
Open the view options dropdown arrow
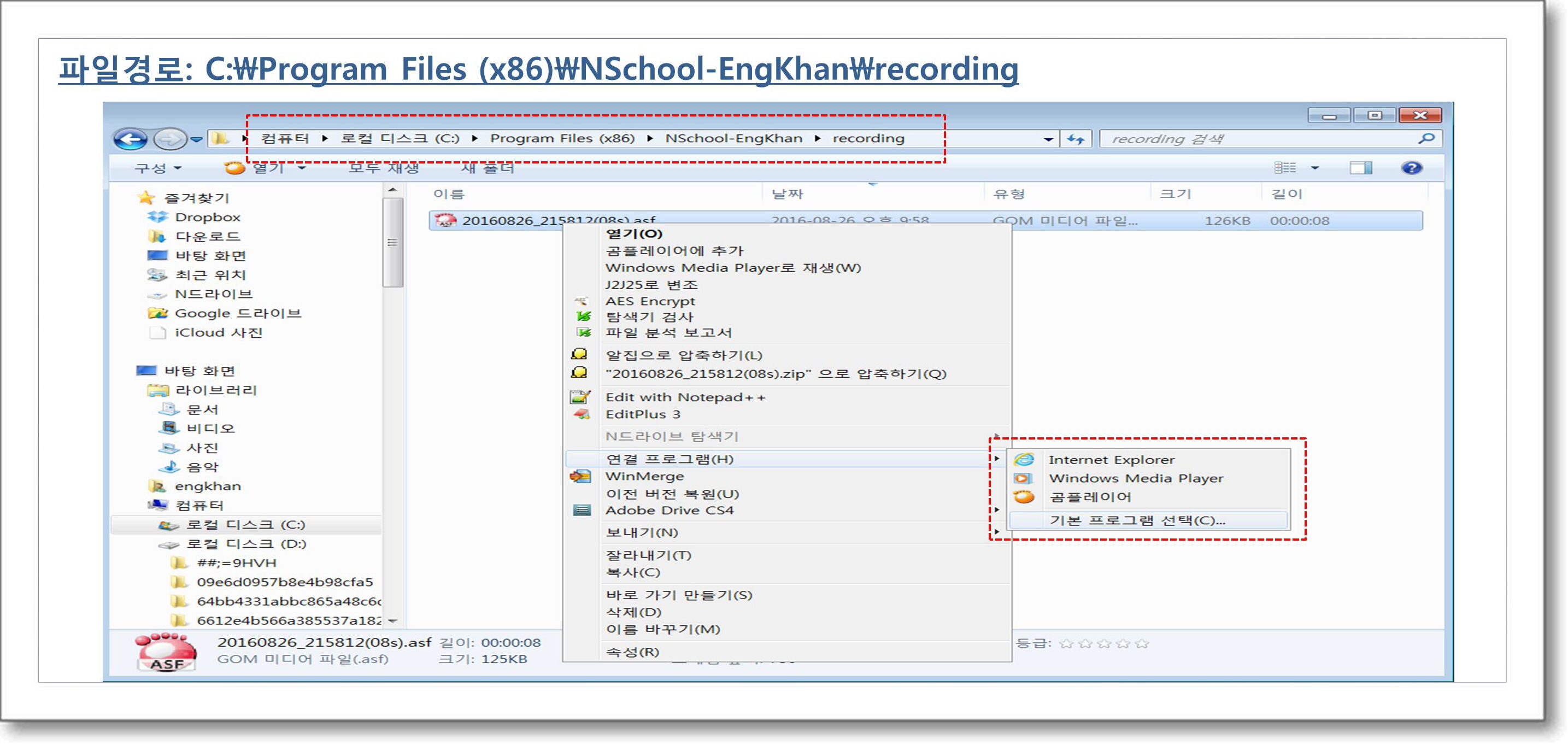coord(1315,168)
